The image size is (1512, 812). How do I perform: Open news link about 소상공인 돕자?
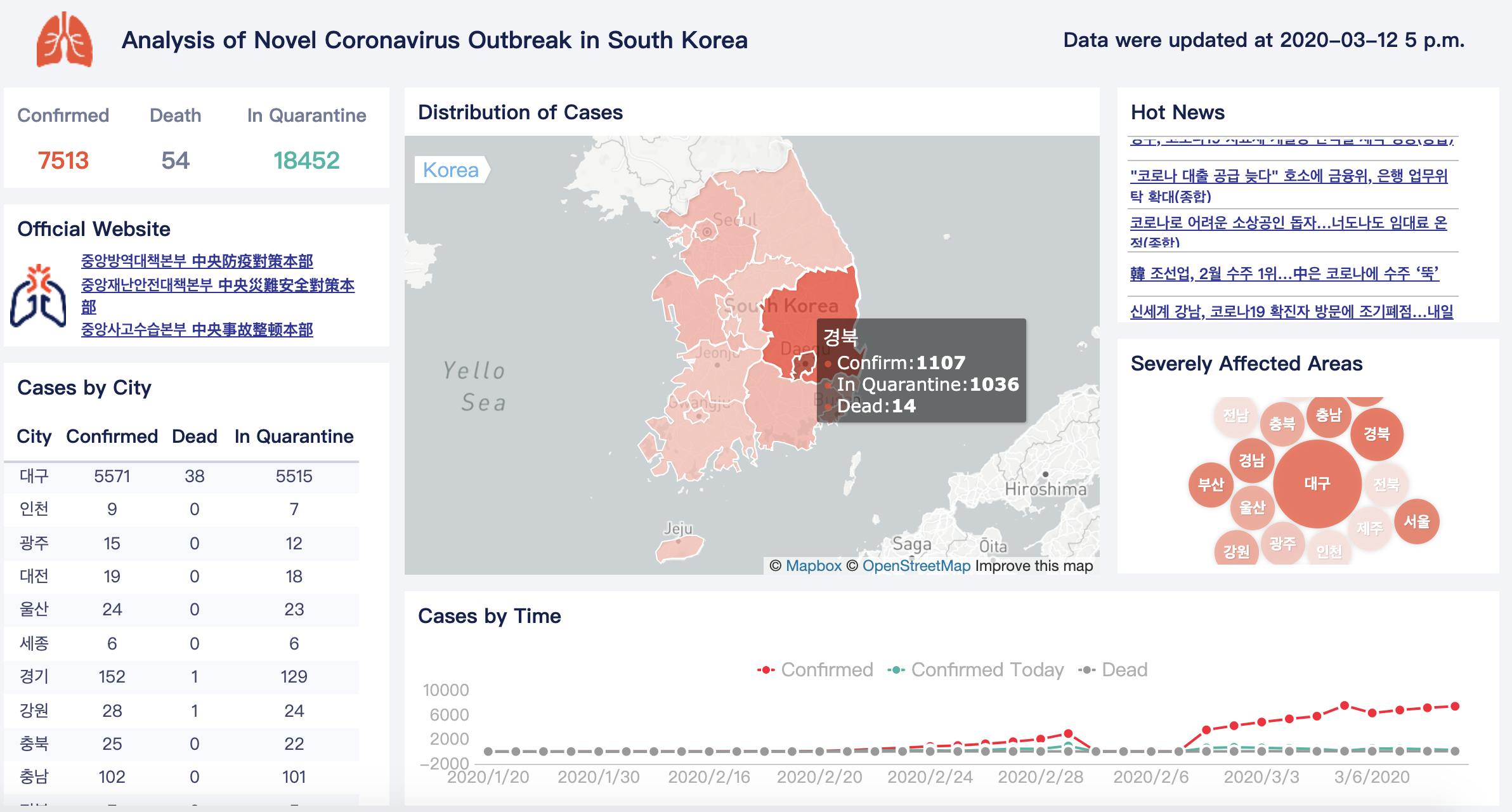click(x=1289, y=231)
